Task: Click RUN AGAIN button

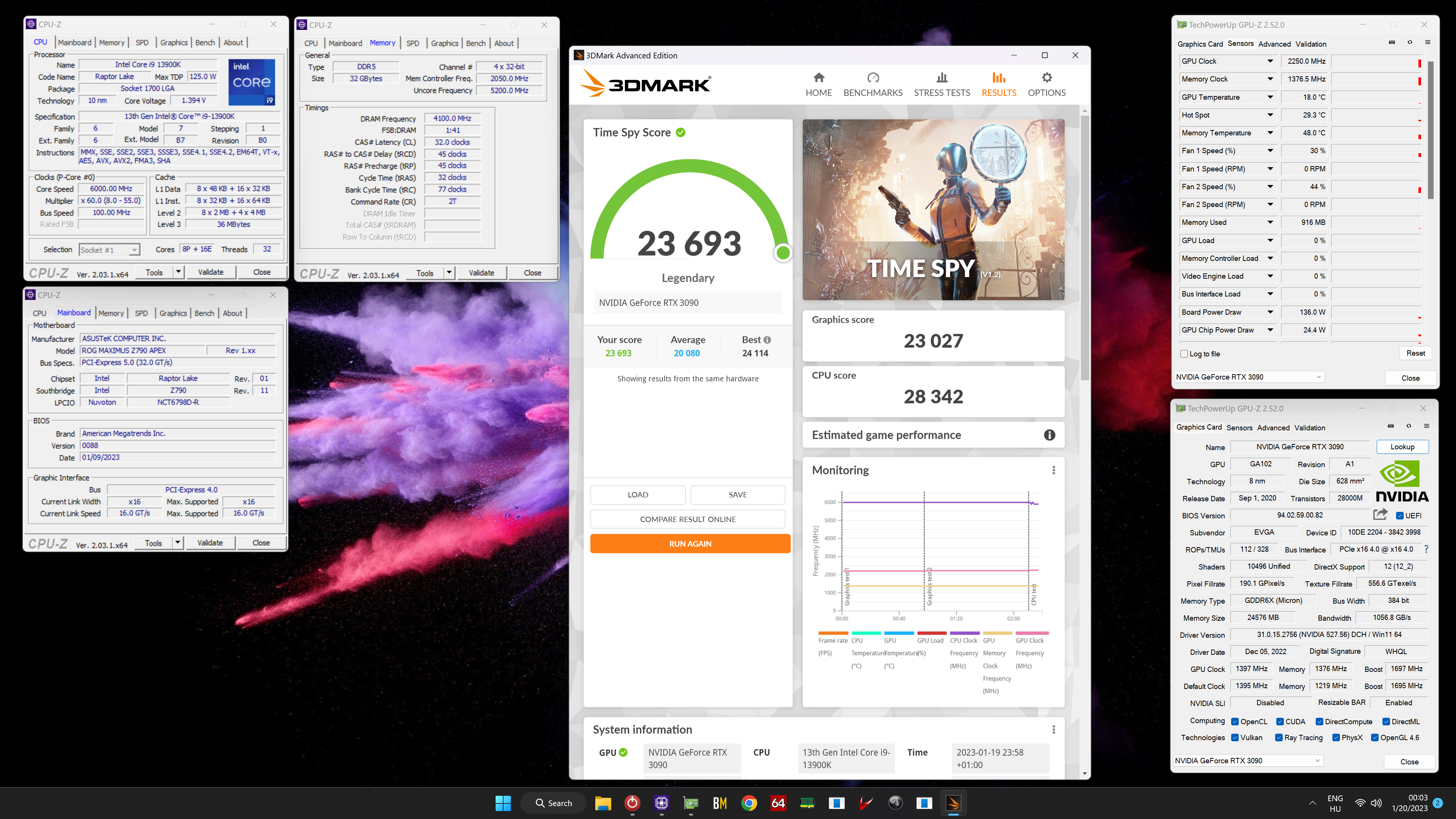Action: pos(690,544)
